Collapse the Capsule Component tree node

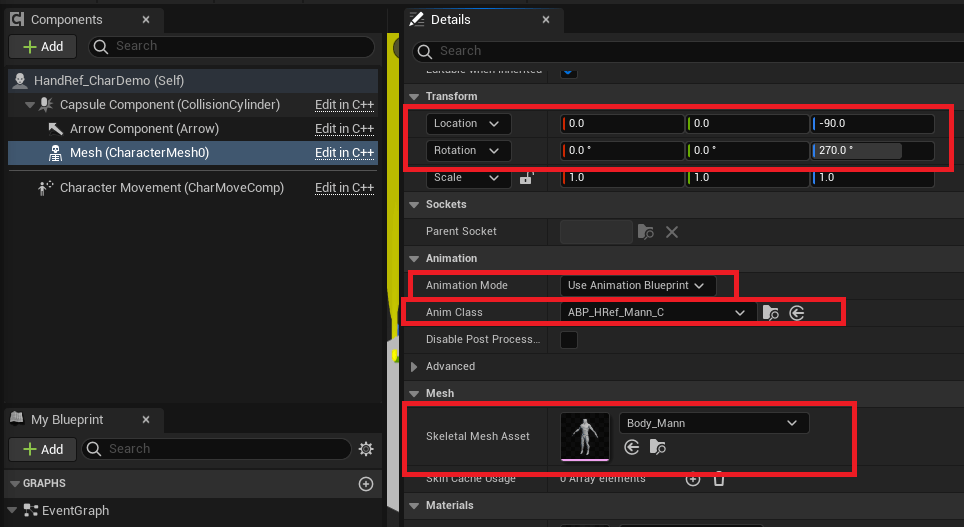click(x=28, y=105)
